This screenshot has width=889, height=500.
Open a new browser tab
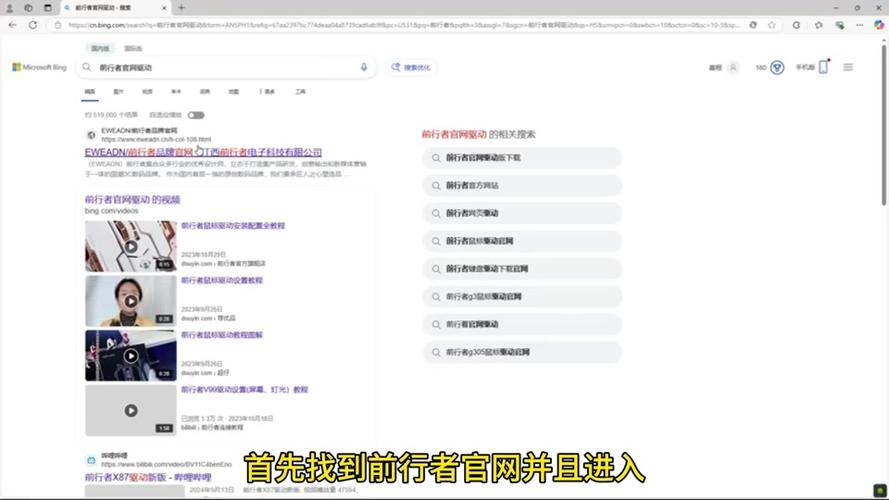tap(181, 8)
